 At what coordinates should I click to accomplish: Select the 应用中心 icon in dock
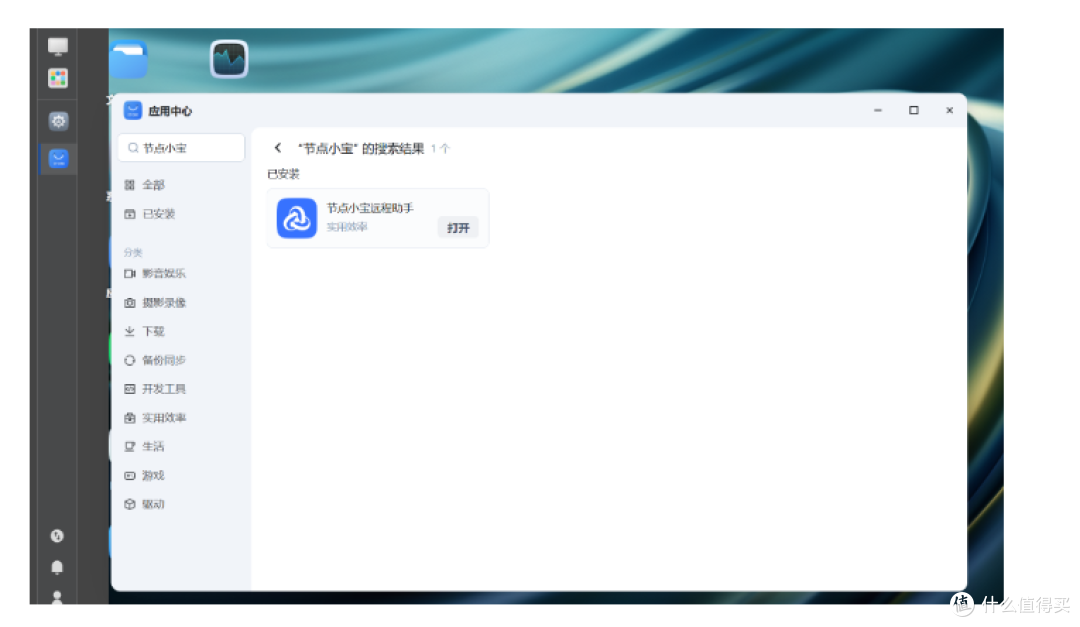coord(59,159)
